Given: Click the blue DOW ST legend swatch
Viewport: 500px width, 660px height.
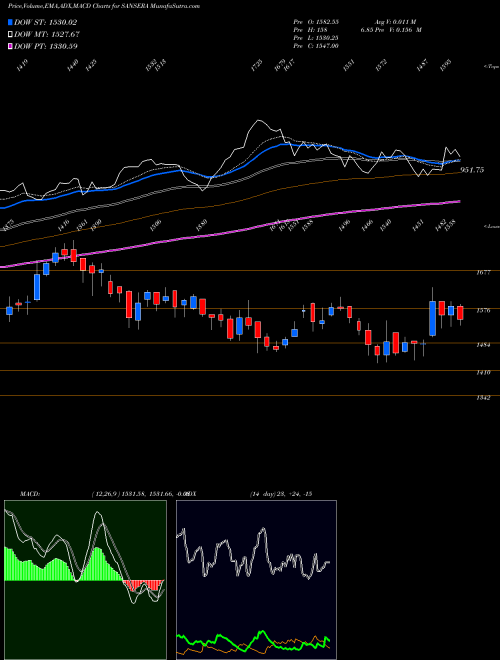Looking at the screenshot, I should pyautogui.click(x=10, y=22).
